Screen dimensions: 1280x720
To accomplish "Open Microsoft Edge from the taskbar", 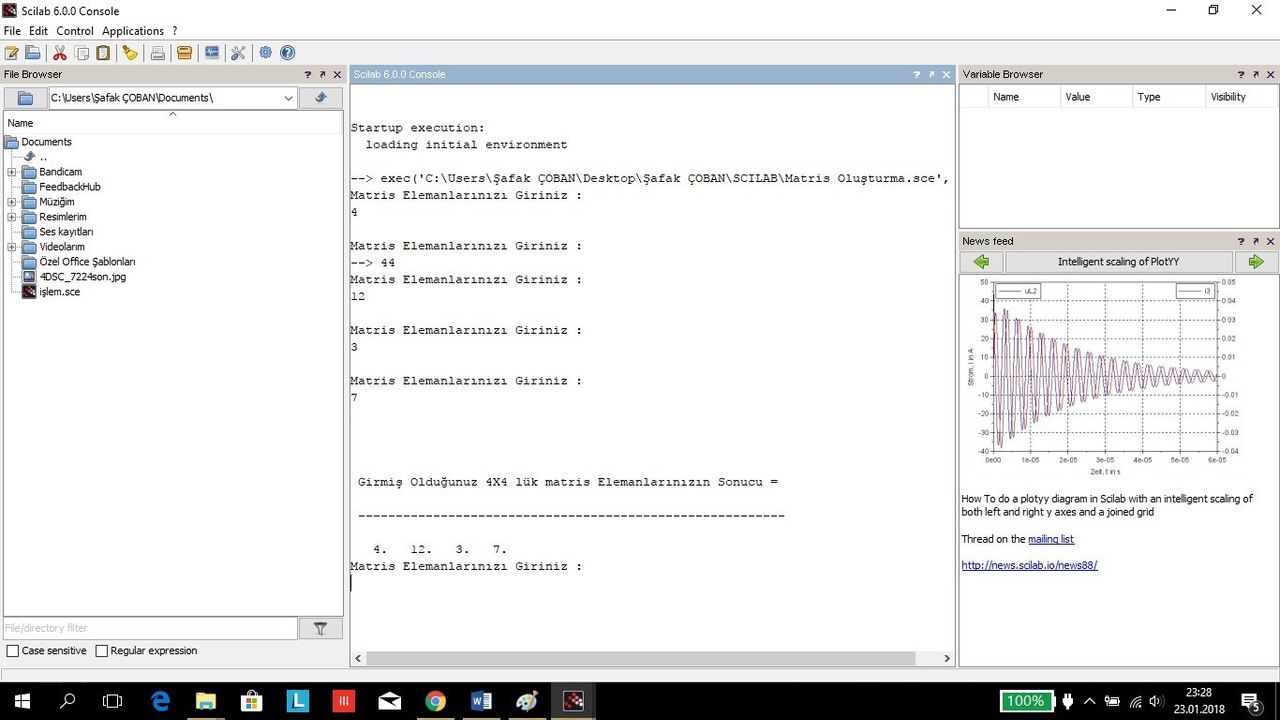I will [160, 701].
